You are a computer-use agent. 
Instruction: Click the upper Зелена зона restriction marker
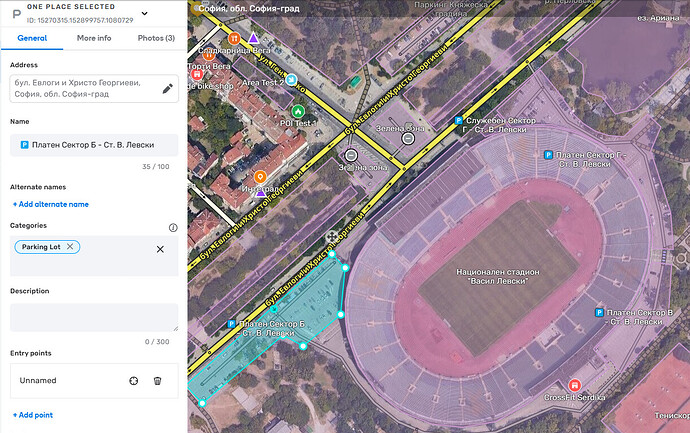tap(408, 139)
